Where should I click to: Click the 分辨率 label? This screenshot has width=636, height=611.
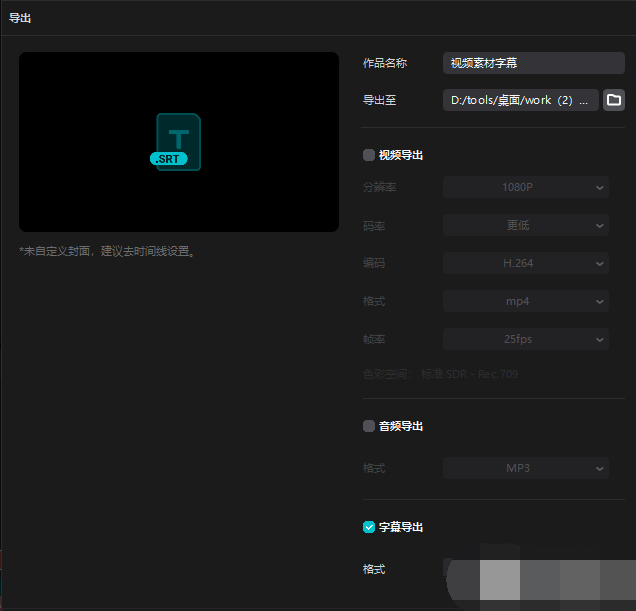pos(379,187)
